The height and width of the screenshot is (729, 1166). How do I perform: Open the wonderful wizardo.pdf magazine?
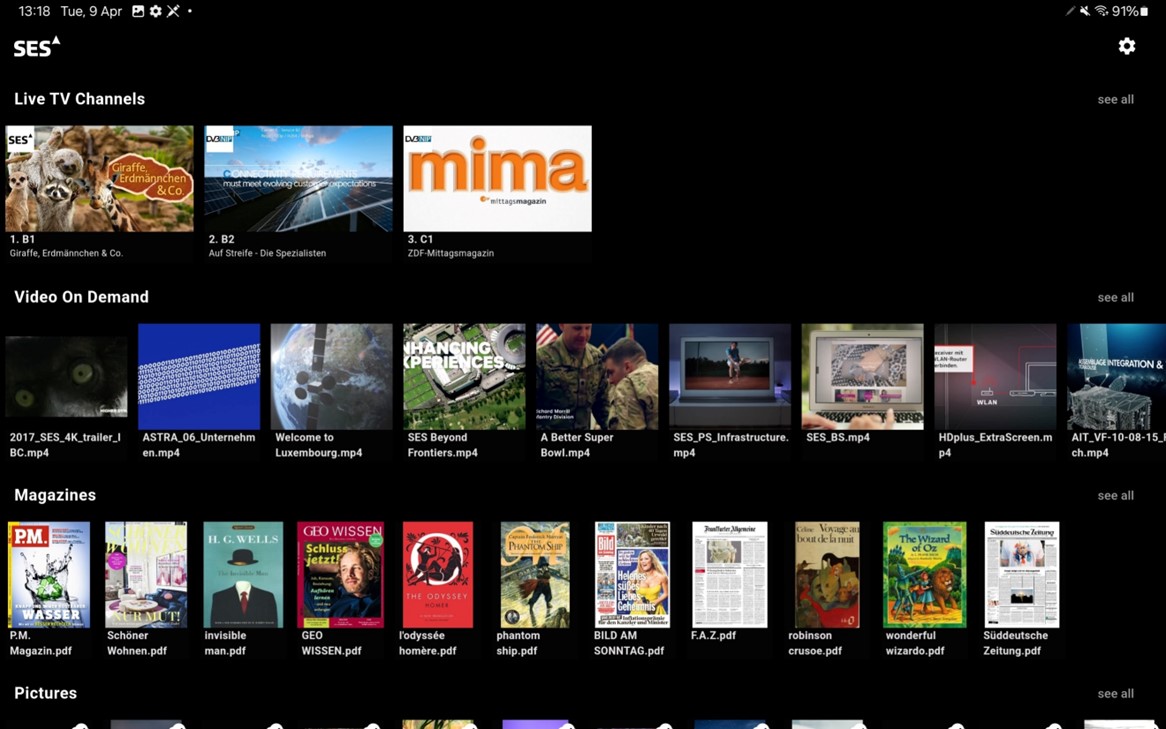click(x=924, y=574)
